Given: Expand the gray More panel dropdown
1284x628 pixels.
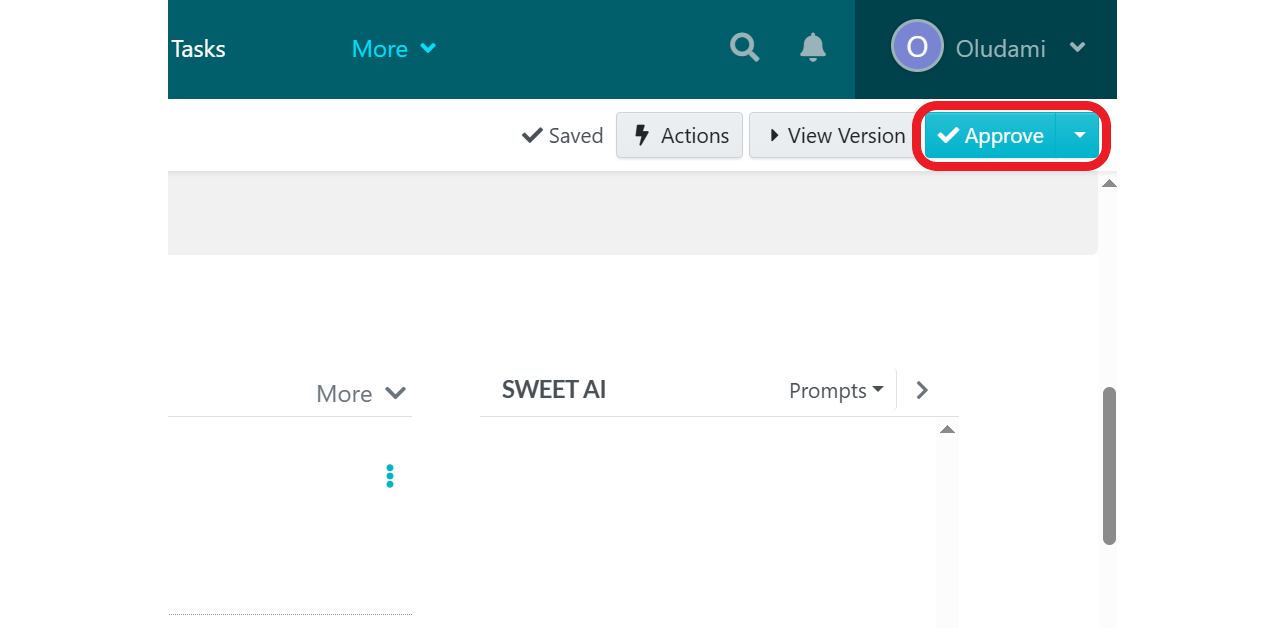Looking at the screenshot, I should click(x=361, y=393).
